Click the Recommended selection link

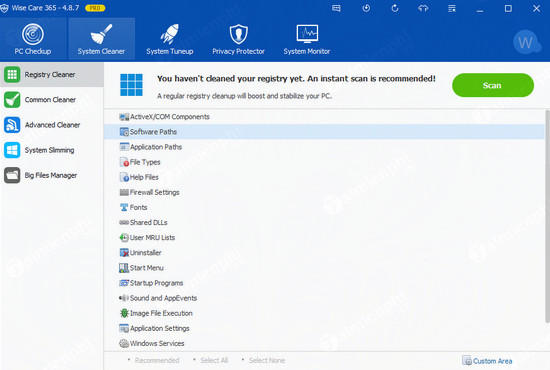[157, 361]
